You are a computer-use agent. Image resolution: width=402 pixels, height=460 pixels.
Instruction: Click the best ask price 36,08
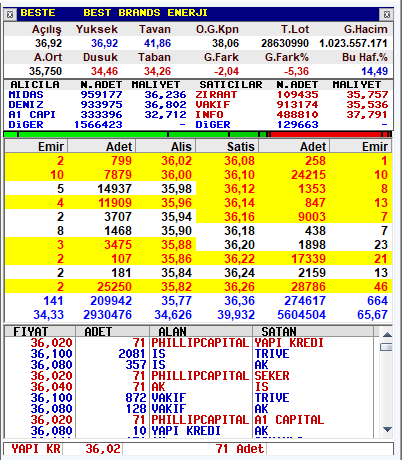click(x=239, y=161)
